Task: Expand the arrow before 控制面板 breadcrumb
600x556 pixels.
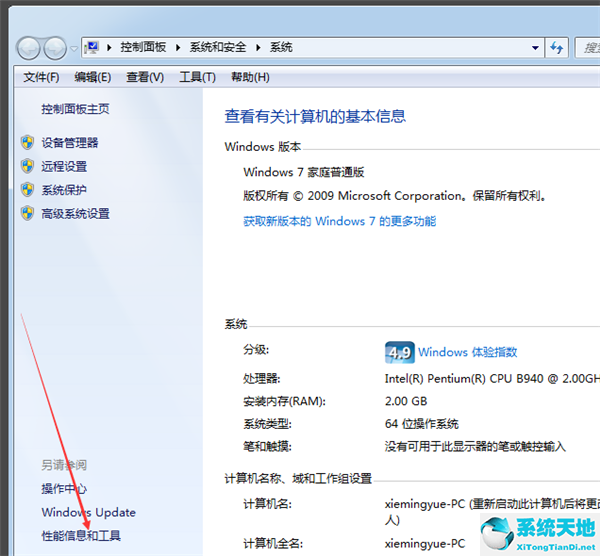Action: (x=109, y=47)
